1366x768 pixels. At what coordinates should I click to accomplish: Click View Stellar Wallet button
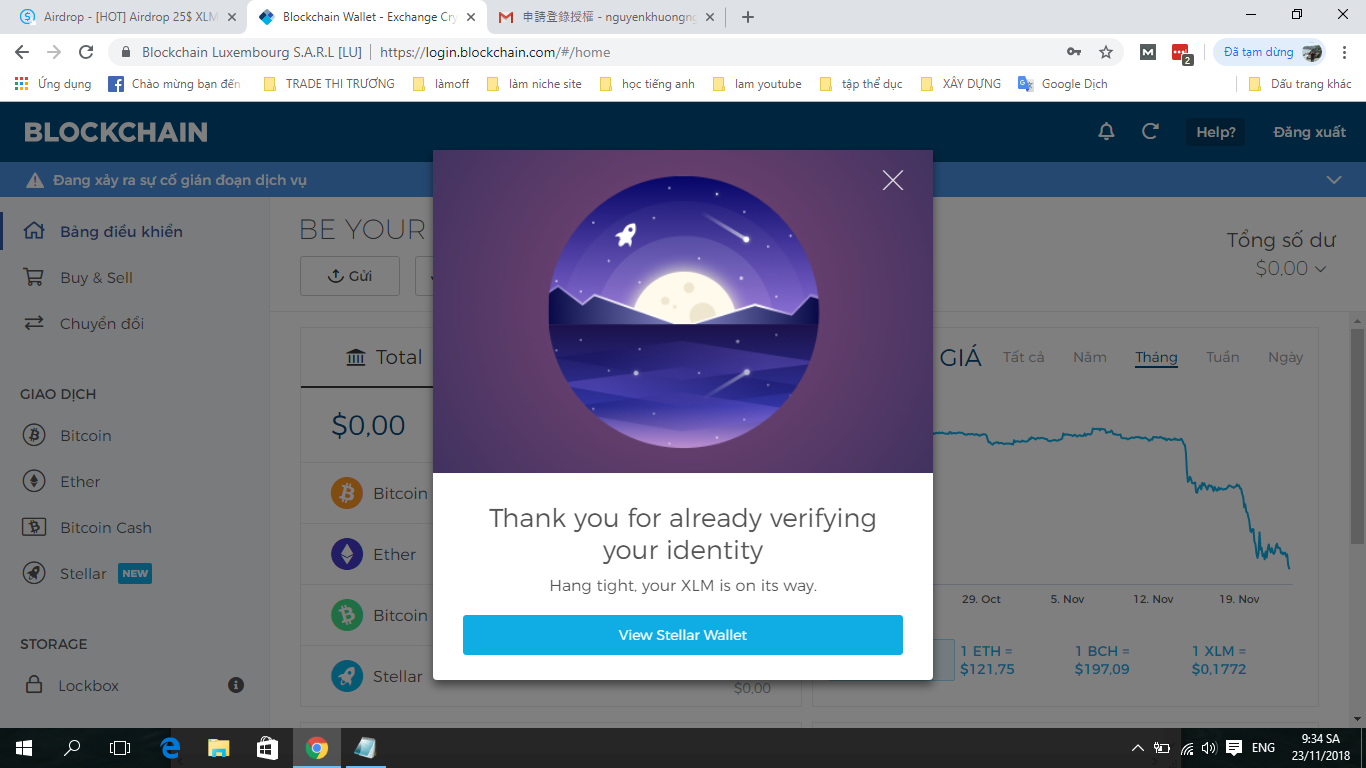pos(683,635)
